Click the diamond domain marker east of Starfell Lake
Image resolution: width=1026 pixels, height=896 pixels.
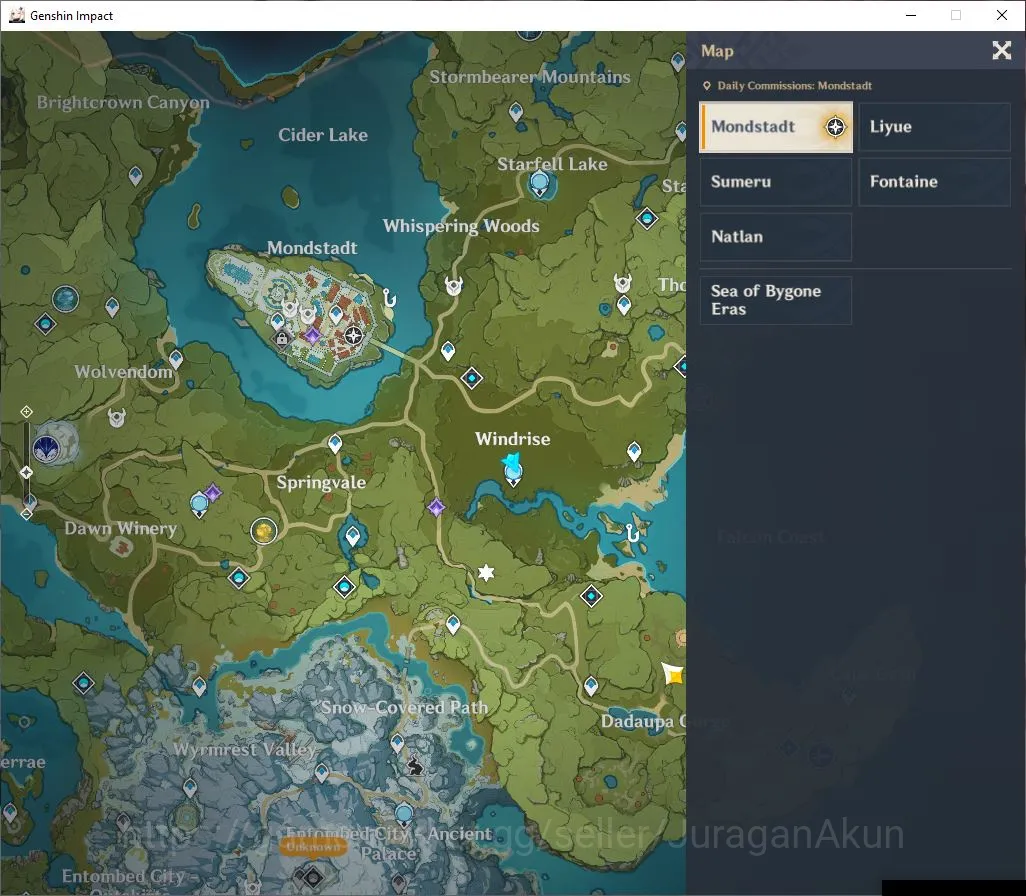coord(647,218)
